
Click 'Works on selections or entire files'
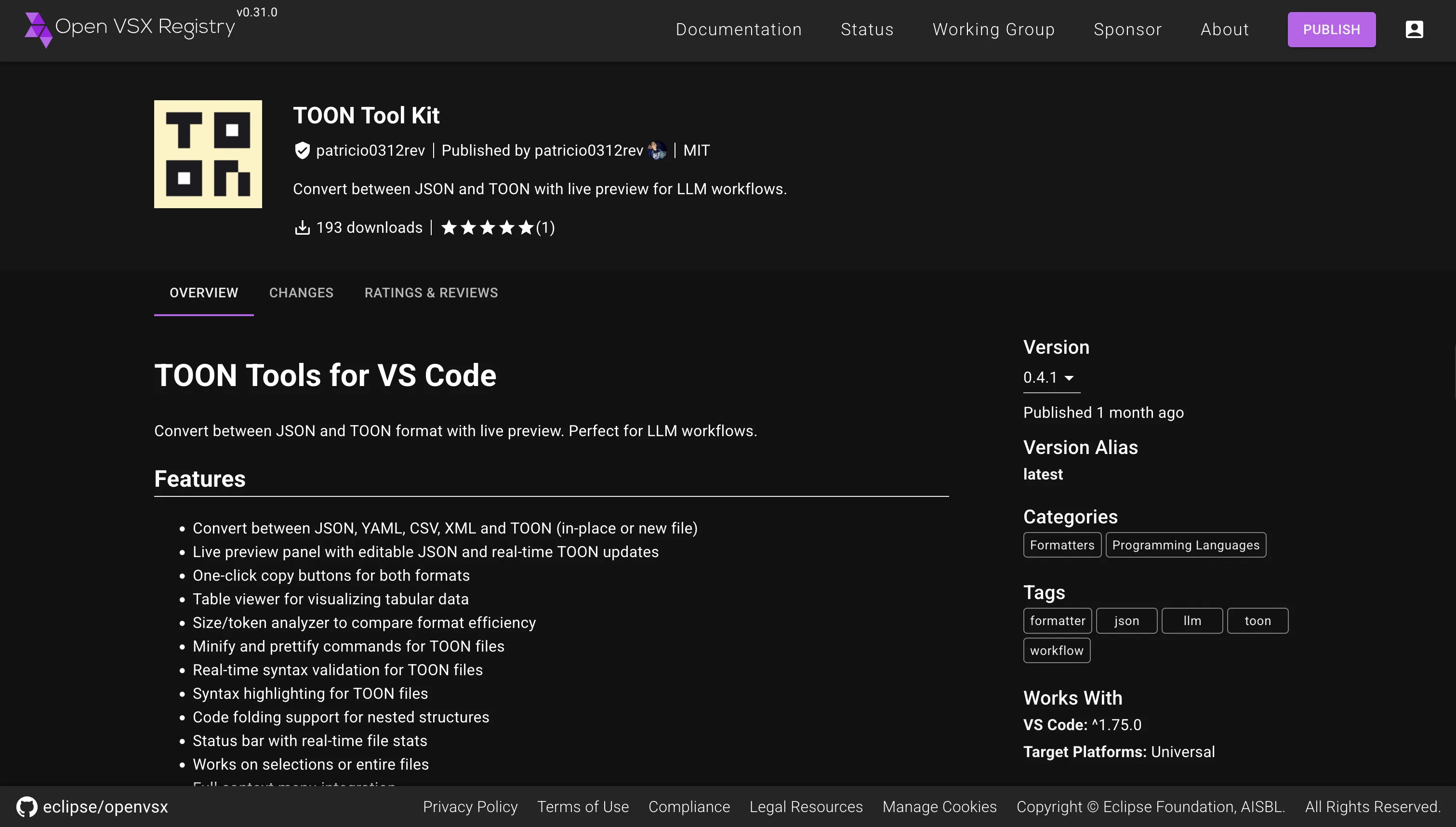tap(310, 764)
